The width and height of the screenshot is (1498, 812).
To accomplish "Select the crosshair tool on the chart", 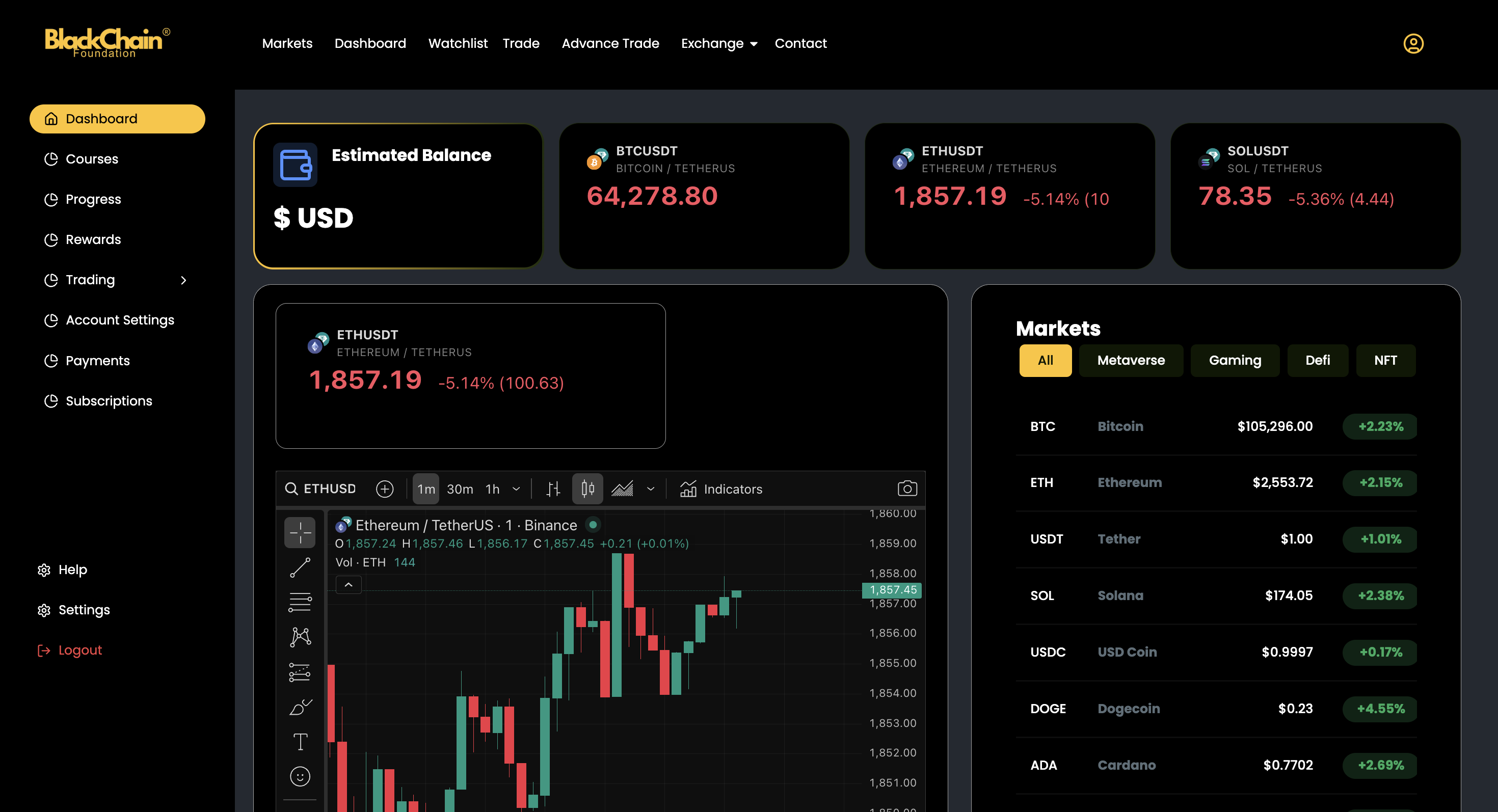I will click(x=300, y=532).
